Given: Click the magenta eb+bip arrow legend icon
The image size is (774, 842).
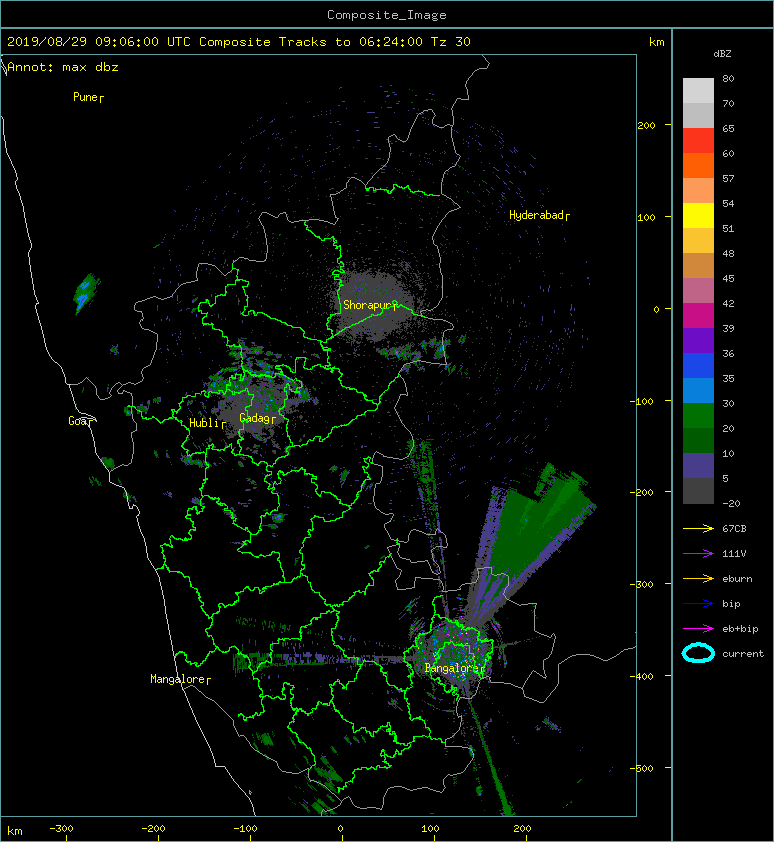Looking at the screenshot, I should click(x=698, y=628).
